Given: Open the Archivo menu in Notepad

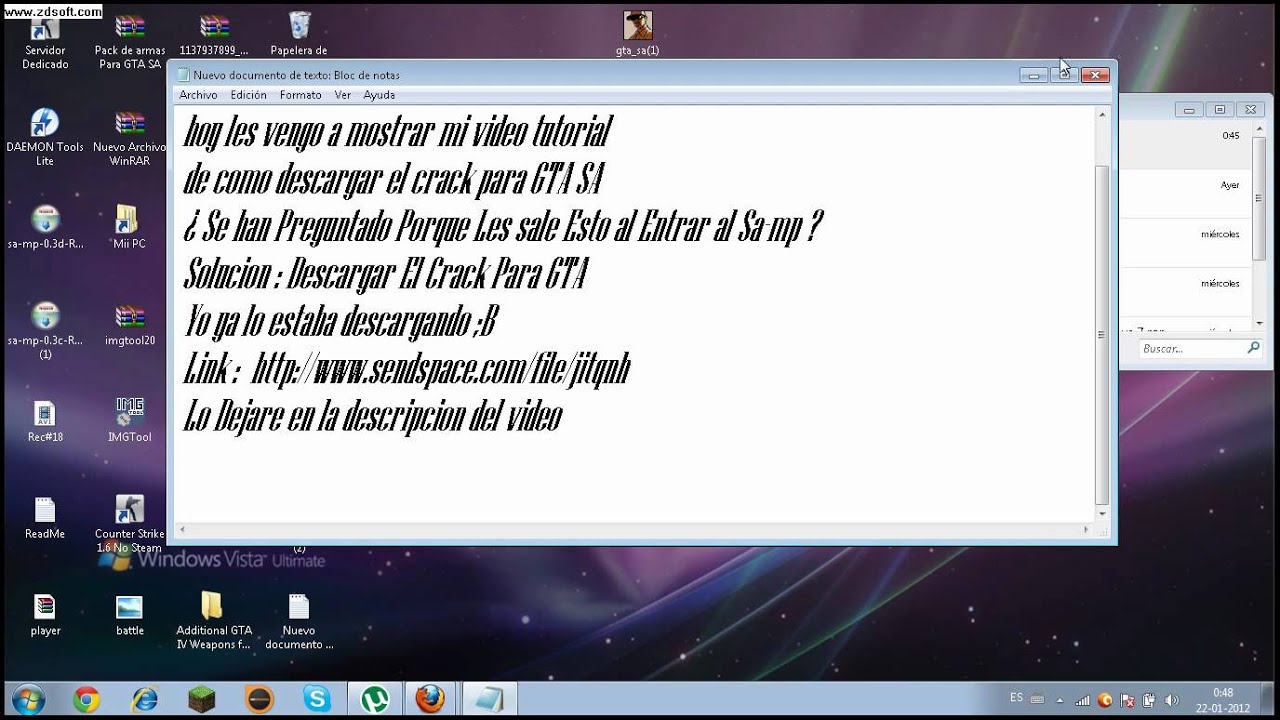Looking at the screenshot, I should coord(198,95).
